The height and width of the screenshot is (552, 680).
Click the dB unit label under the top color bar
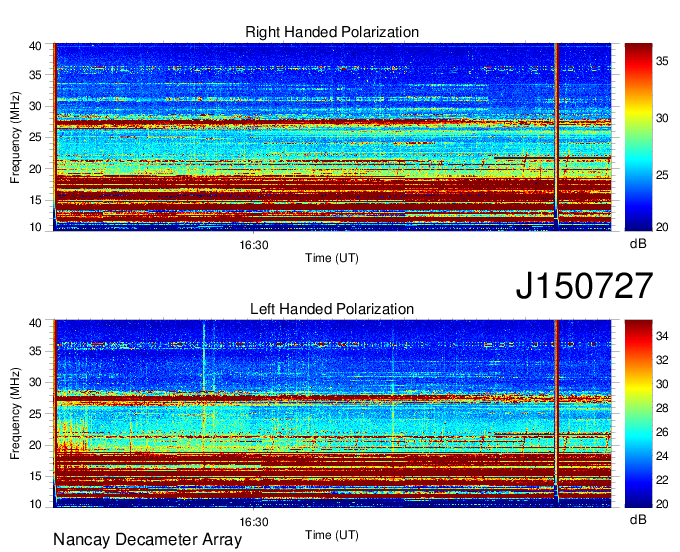click(638, 243)
